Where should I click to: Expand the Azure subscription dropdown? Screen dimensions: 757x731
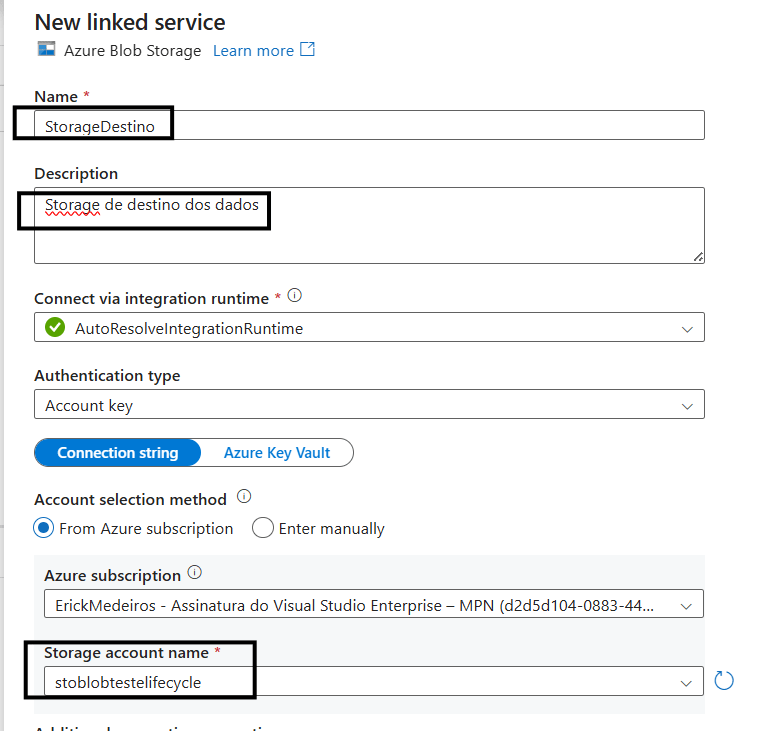tap(687, 605)
